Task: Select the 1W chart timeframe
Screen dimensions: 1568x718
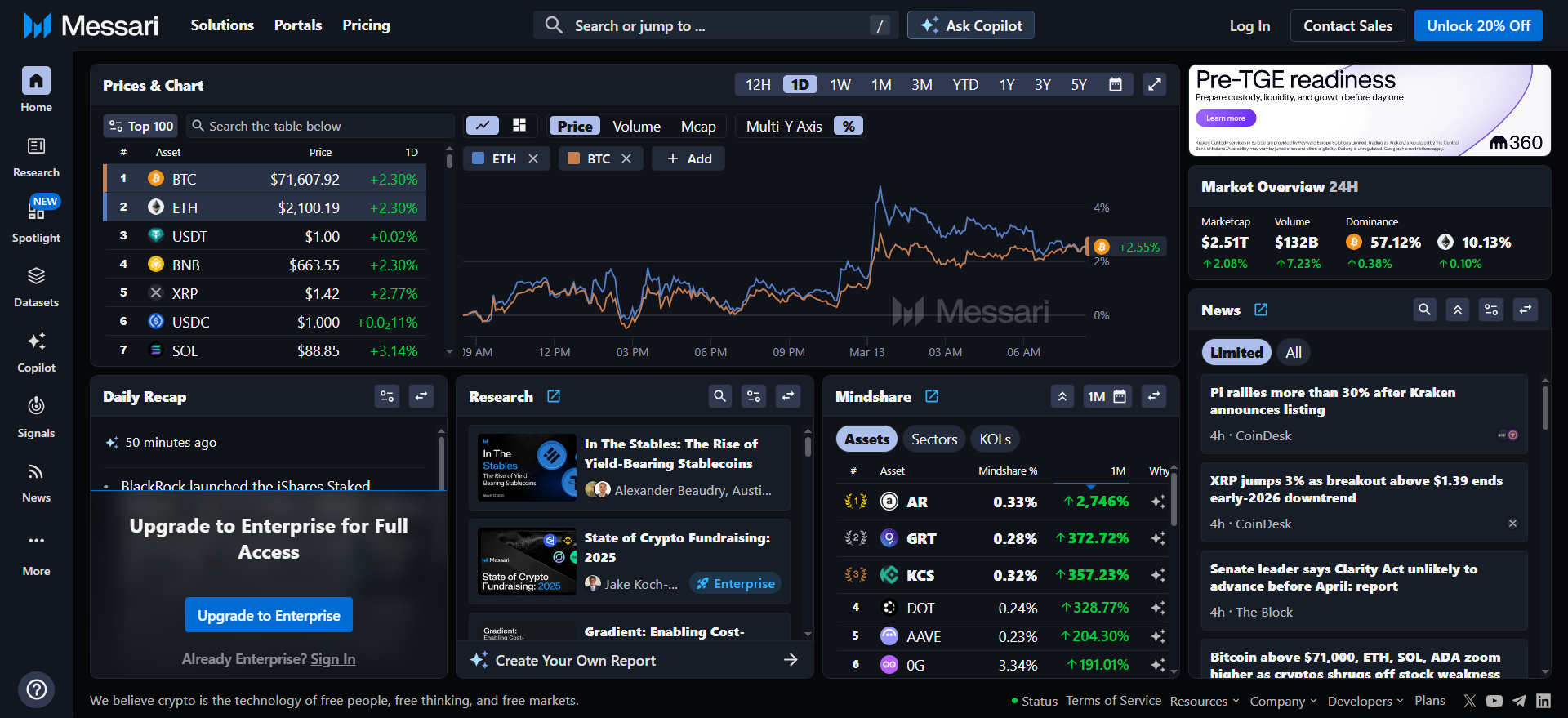Action: (840, 84)
